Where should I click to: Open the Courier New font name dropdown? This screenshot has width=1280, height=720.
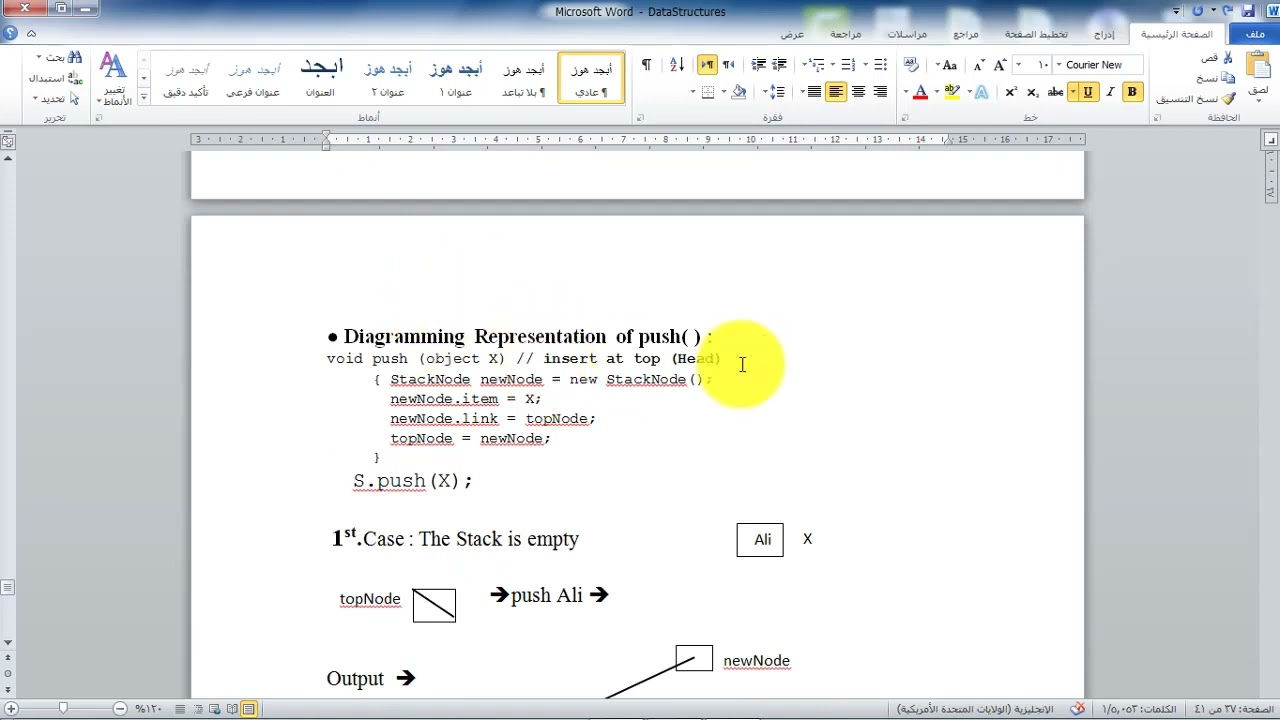click(1059, 65)
